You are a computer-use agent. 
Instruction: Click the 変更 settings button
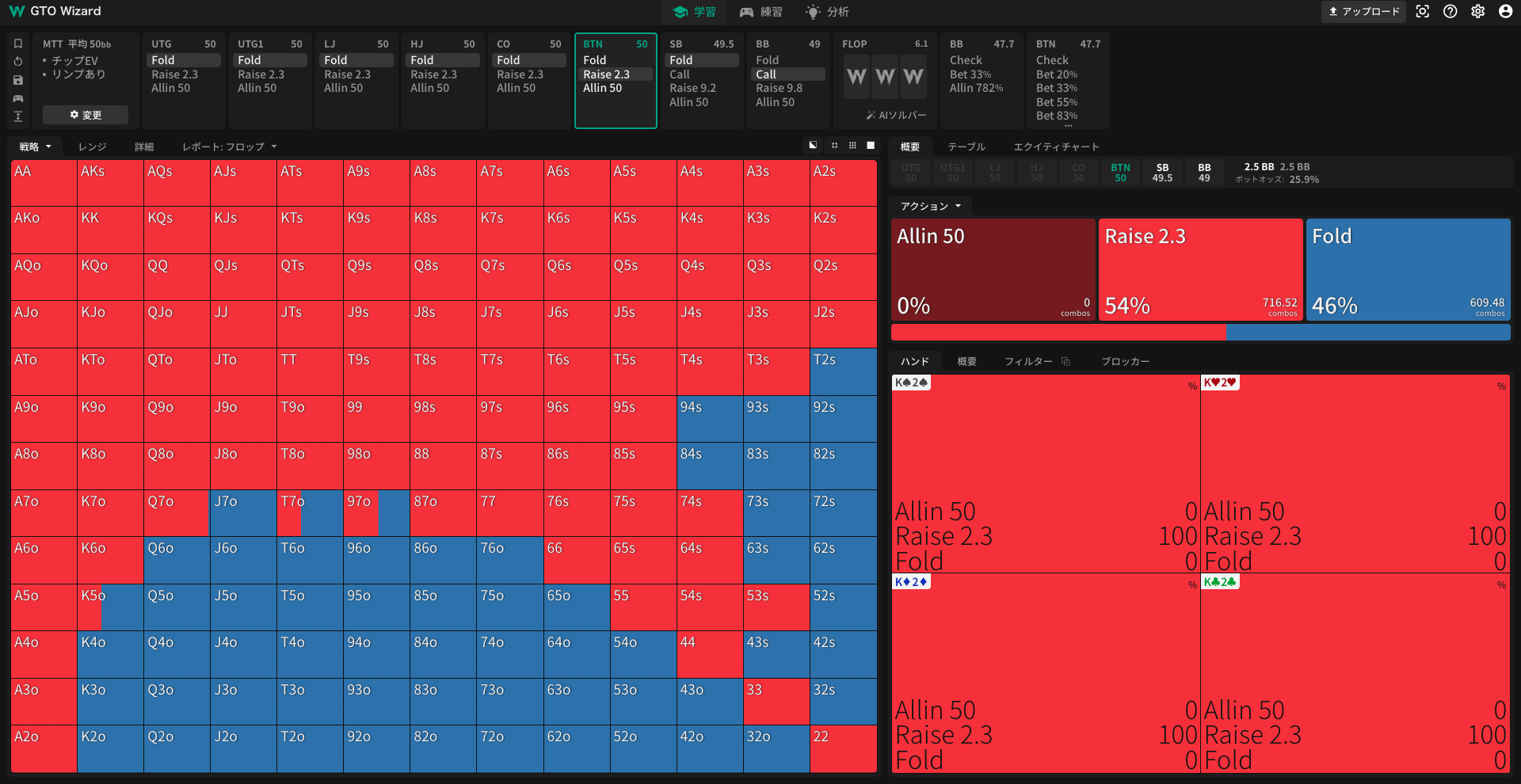pos(86,115)
